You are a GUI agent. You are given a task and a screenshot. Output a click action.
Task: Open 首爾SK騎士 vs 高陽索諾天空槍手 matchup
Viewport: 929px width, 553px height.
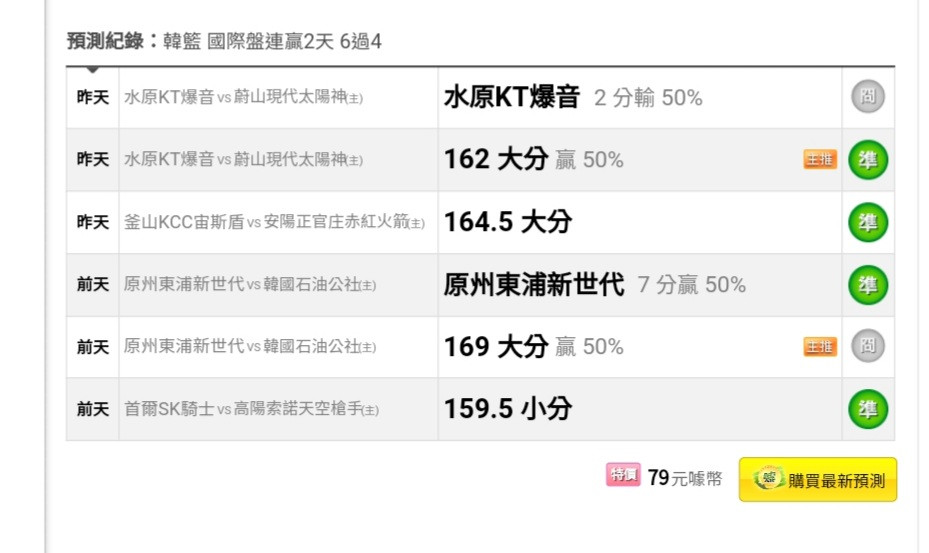[251, 409]
